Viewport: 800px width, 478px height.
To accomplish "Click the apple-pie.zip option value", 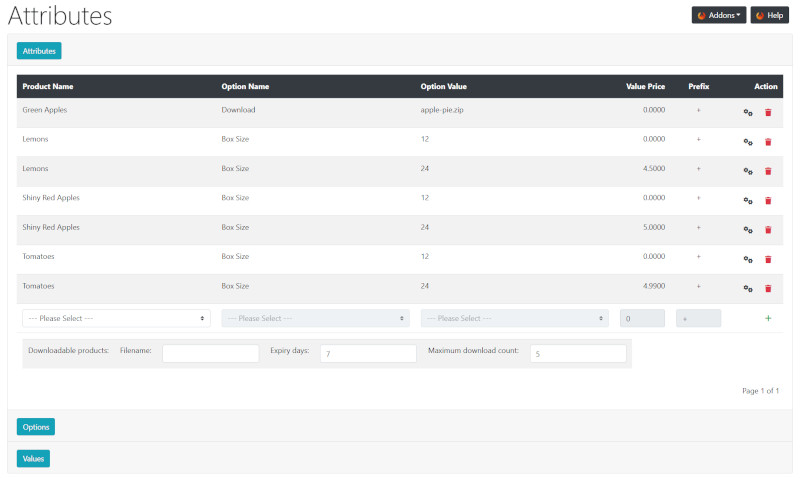I will pos(442,110).
